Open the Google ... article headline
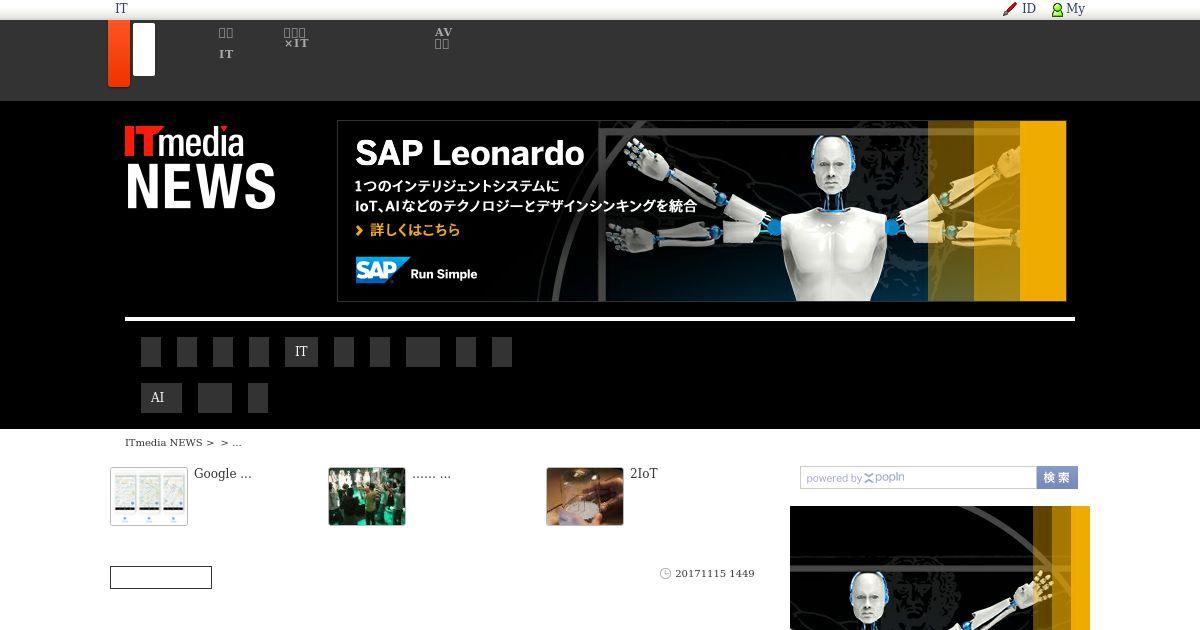The width and height of the screenshot is (1200, 630). coord(223,474)
